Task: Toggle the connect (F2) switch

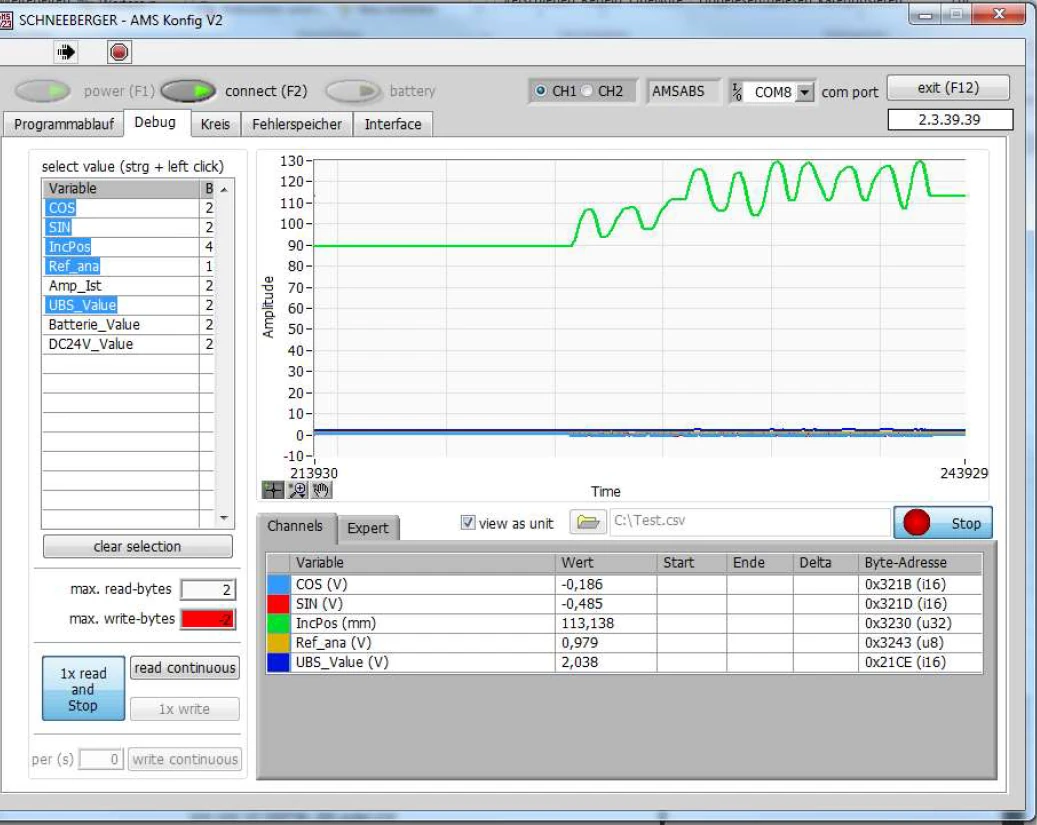Action: 190,91
